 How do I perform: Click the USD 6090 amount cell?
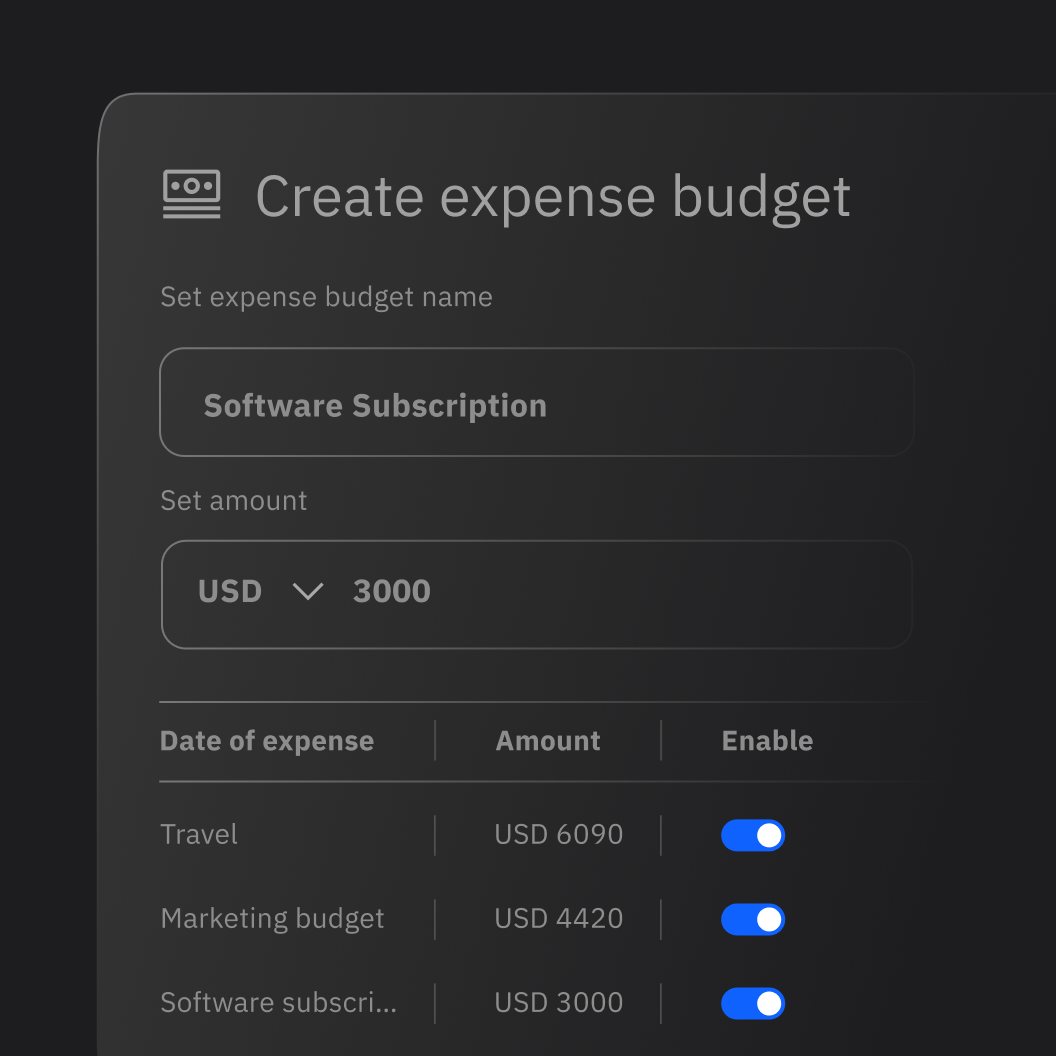pos(558,834)
